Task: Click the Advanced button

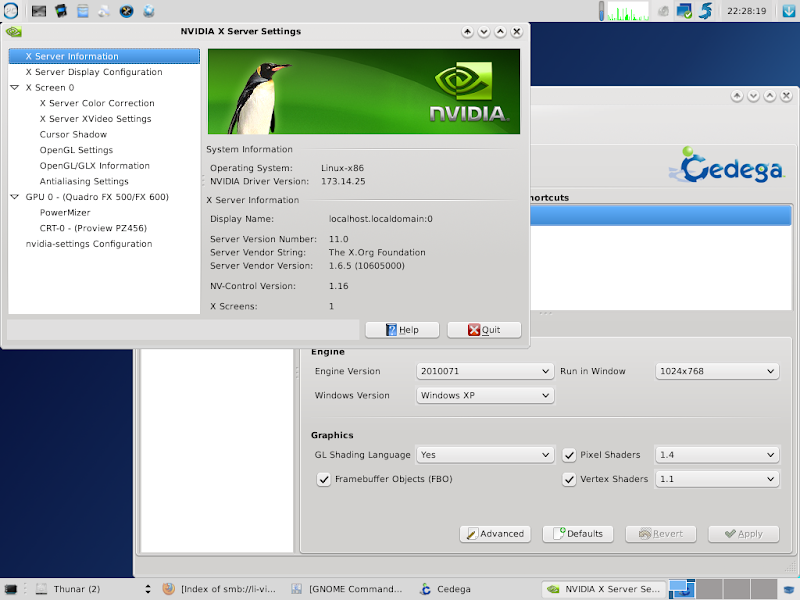Action: pos(495,534)
